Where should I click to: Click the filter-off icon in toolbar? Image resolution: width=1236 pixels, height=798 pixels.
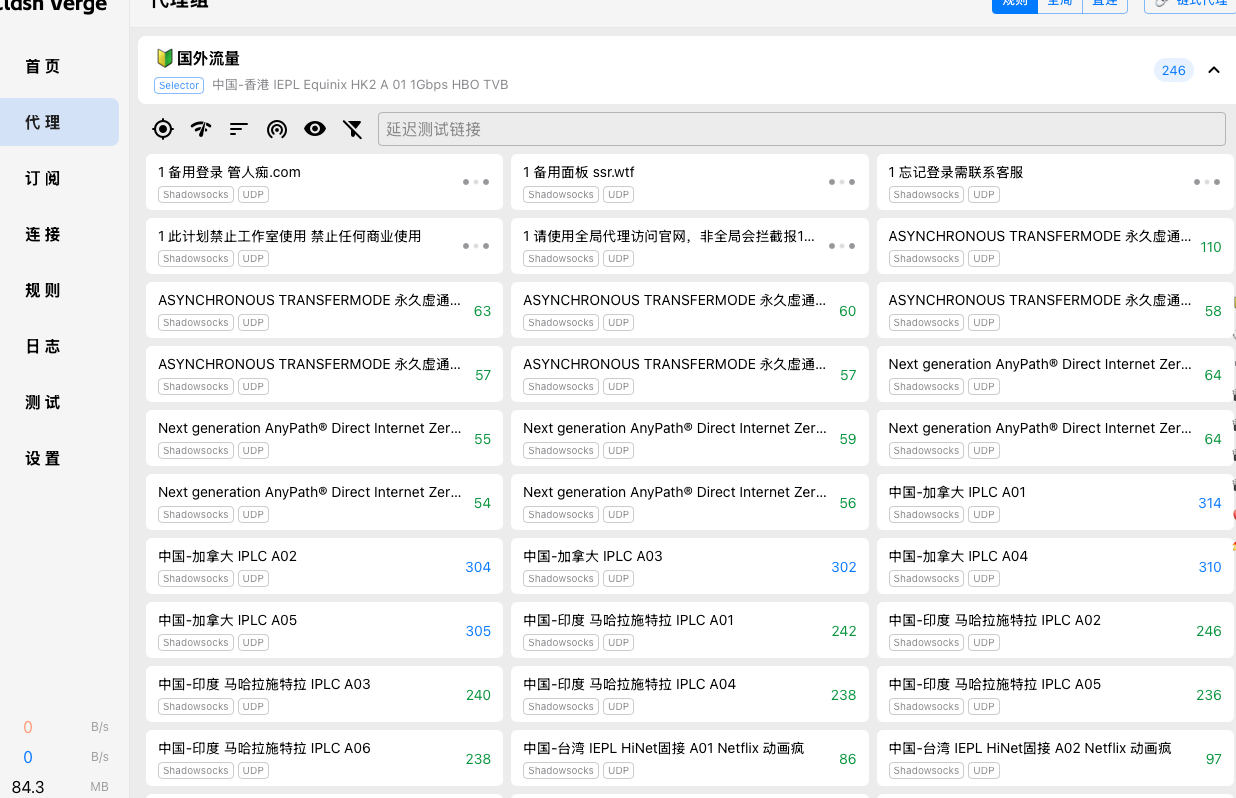352,129
